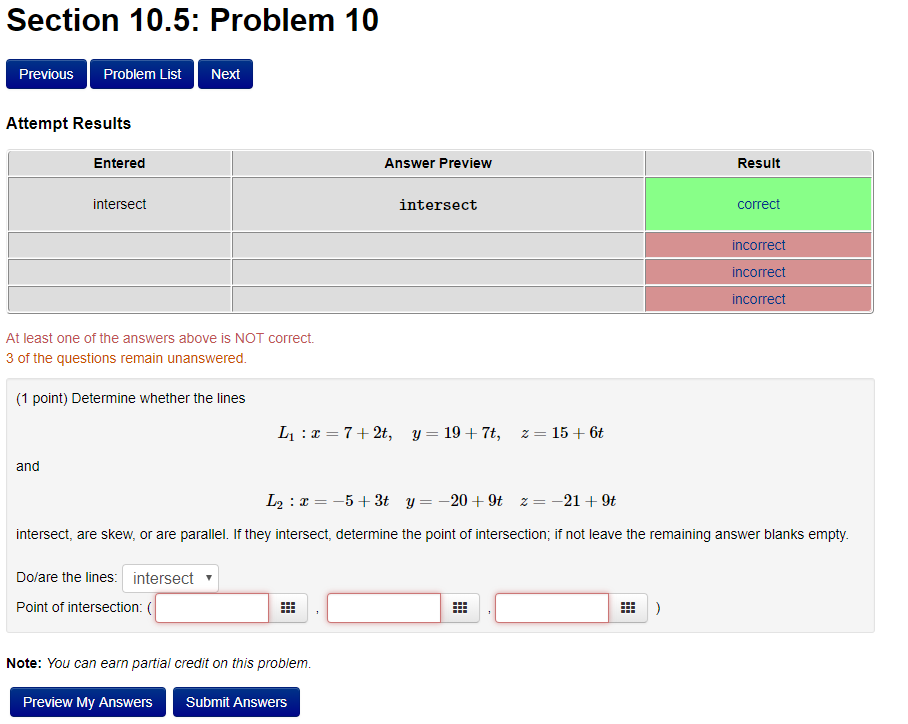
Task: Click the first "incorrect" result cell
Action: tap(758, 245)
